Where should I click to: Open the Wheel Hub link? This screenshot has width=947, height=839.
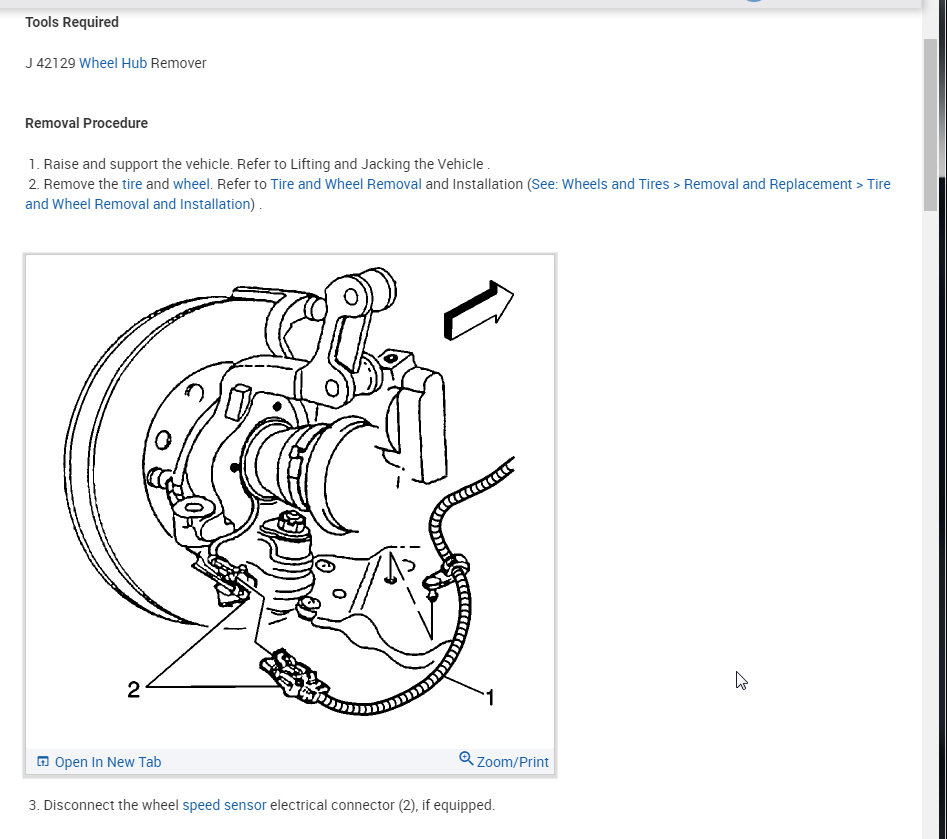tap(113, 63)
